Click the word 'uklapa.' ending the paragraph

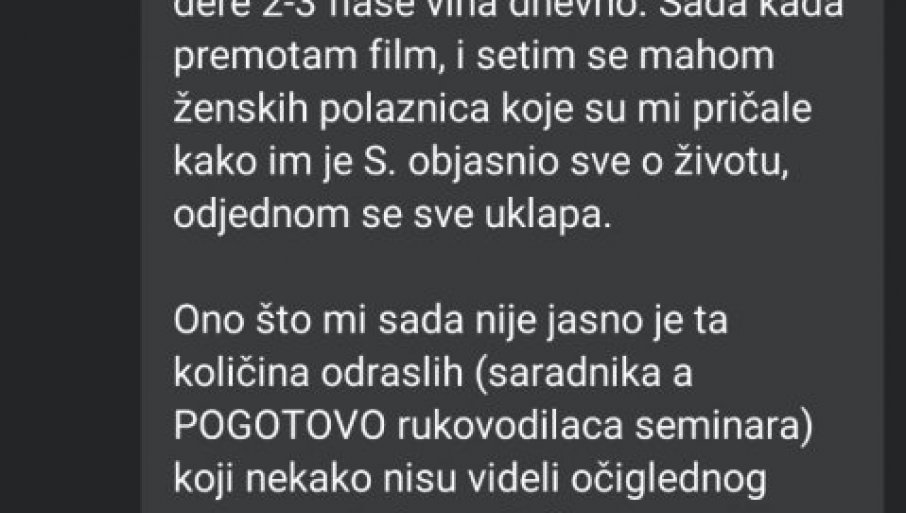tap(547, 216)
